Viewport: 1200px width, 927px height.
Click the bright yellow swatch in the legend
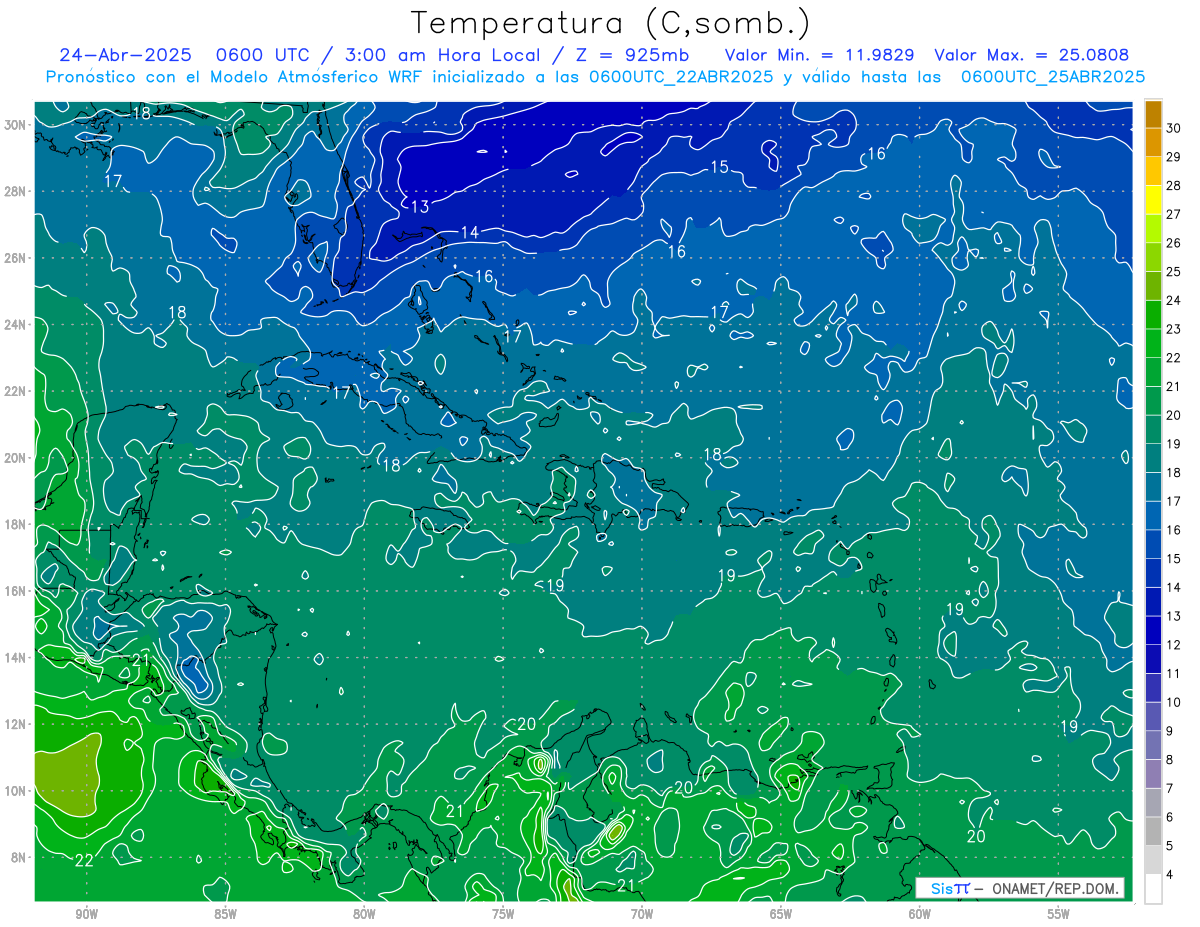tap(1153, 199)
